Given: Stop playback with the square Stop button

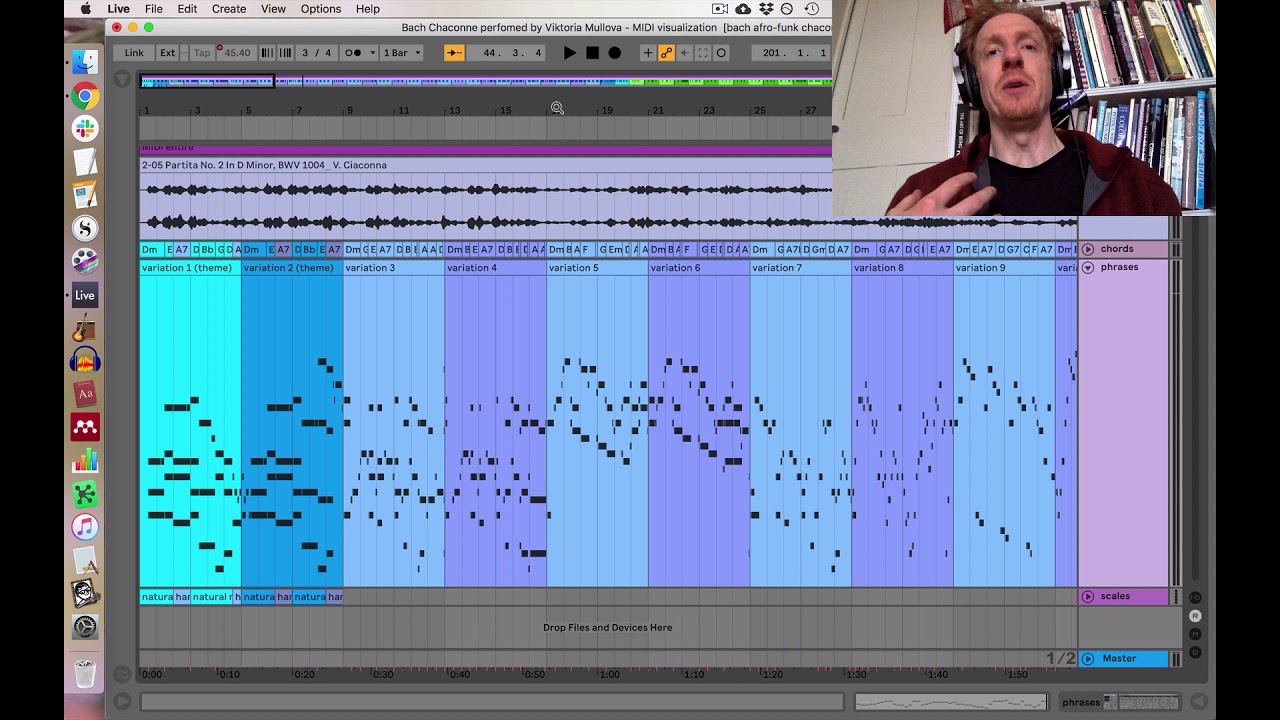Looking at the screenshot, I should (592, 53).
